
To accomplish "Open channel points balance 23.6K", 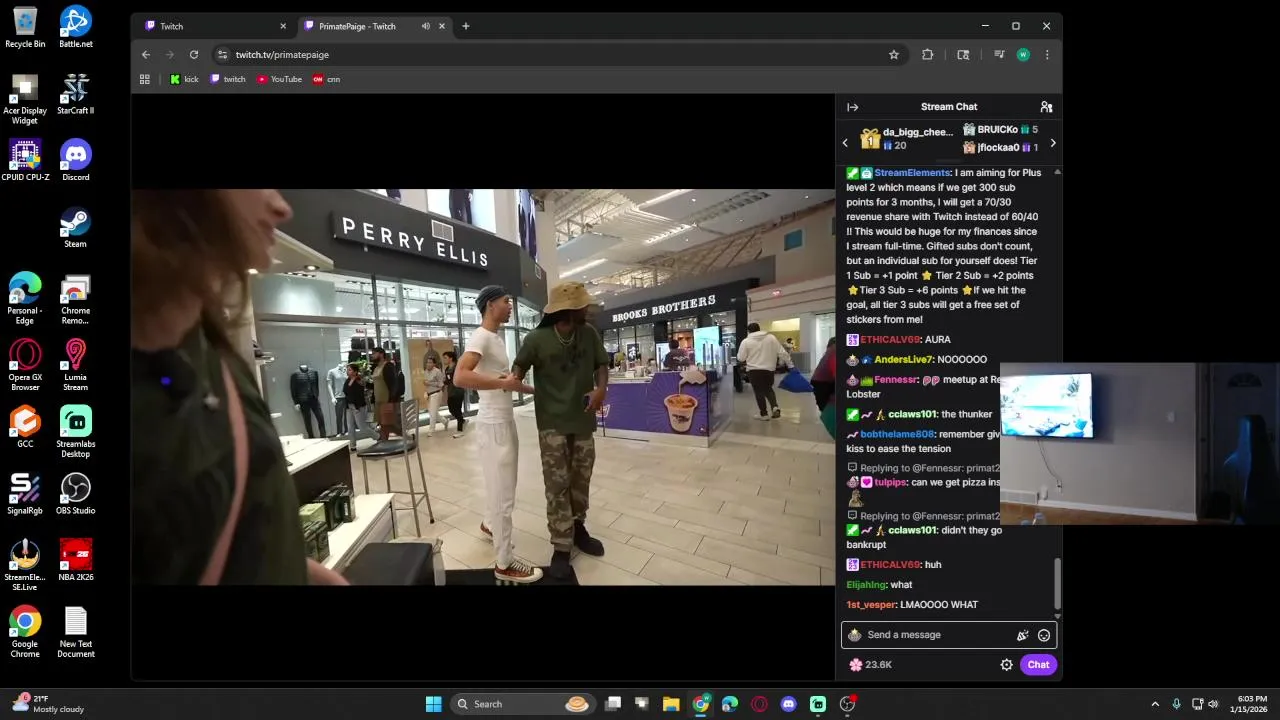I will pos(870,665).
